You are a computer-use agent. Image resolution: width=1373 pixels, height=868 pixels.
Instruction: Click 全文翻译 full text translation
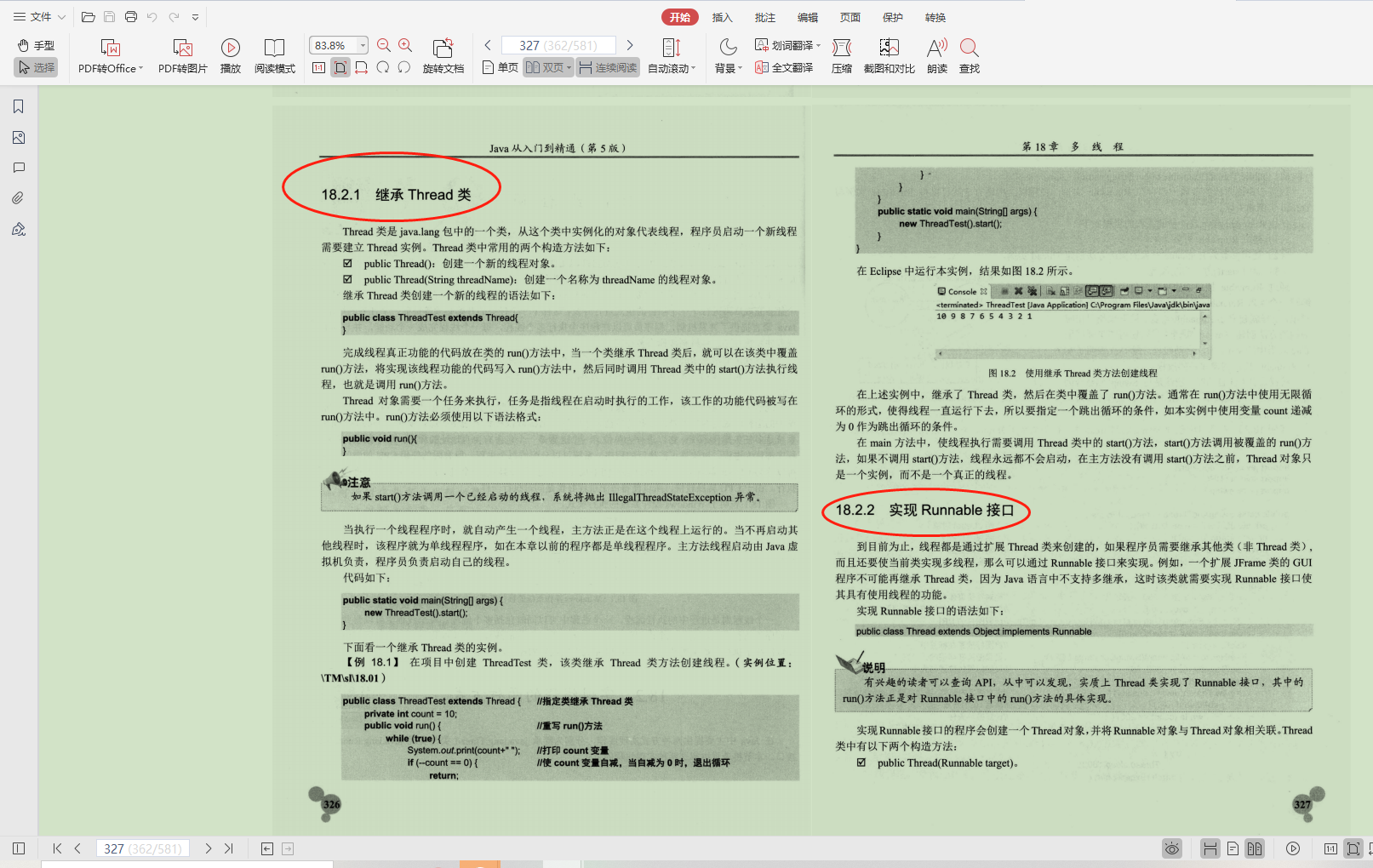(x=784, y=67)
